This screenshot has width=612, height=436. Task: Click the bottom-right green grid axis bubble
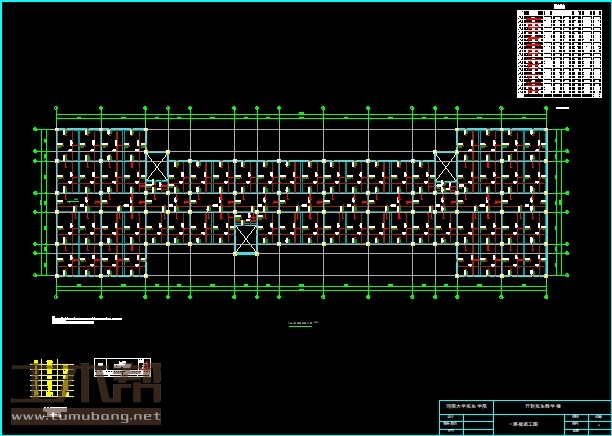[546, 298]
